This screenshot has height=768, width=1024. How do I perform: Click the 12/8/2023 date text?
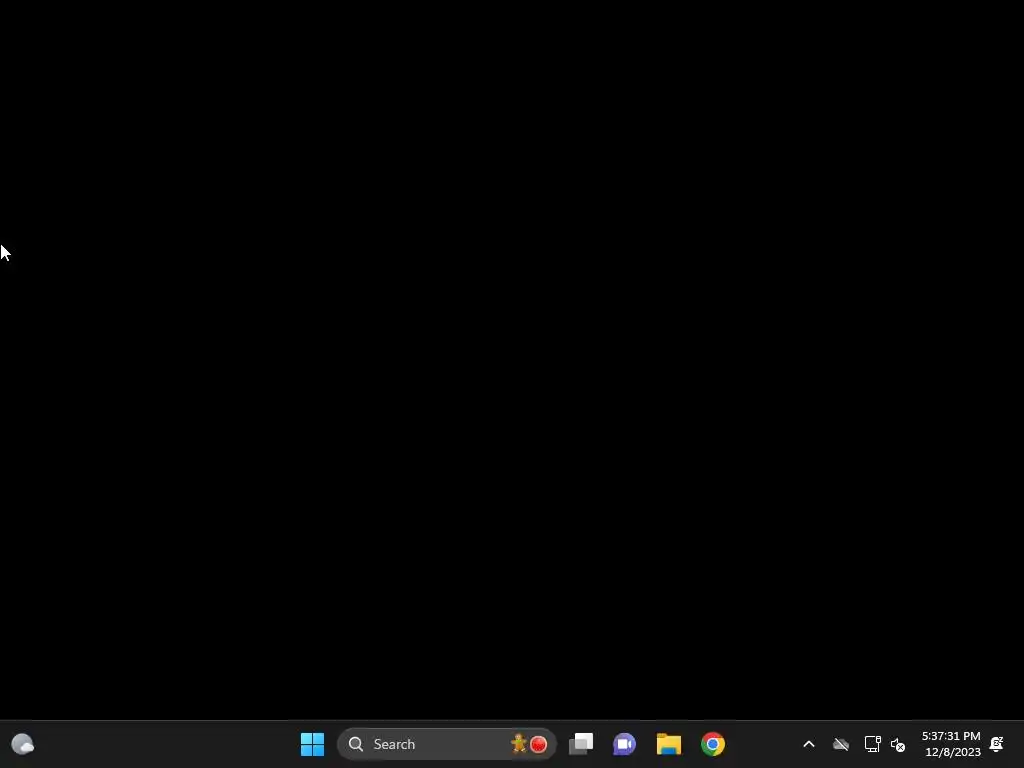[953, 752]
